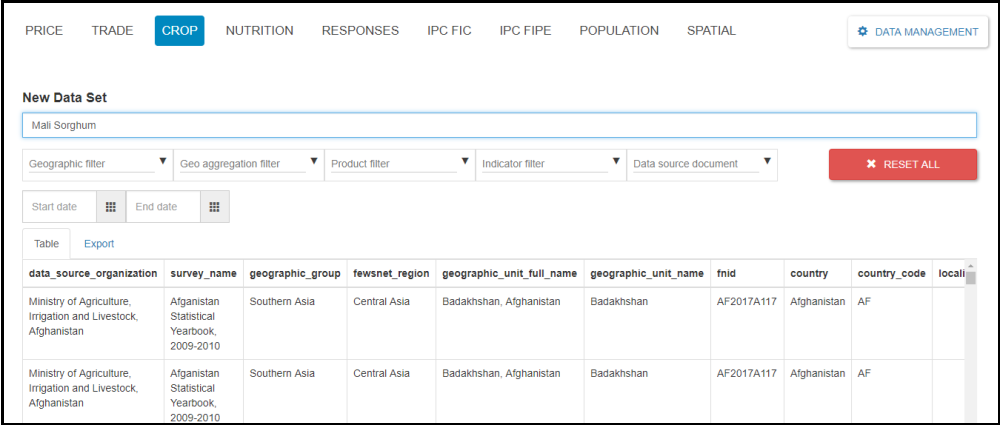Open the End date calendar icon
The width and height of the screenshot is (1000, 425).
click(x=214, y=207)
